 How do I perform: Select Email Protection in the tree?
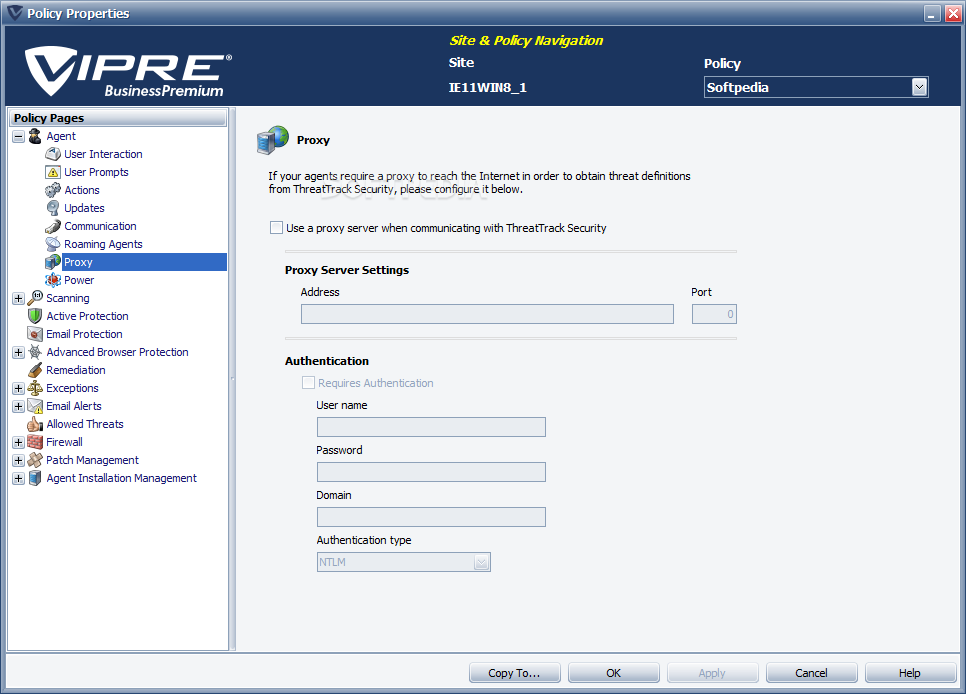[x=84, y=334]
